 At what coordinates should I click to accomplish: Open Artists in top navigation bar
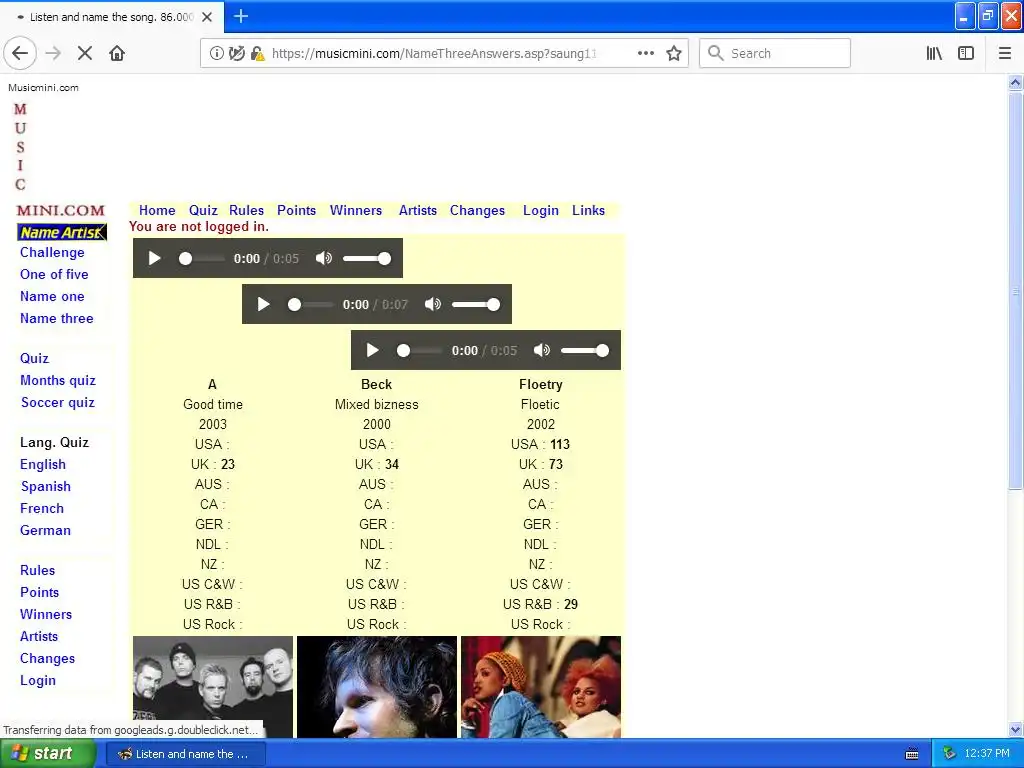(x=418, y=210)
